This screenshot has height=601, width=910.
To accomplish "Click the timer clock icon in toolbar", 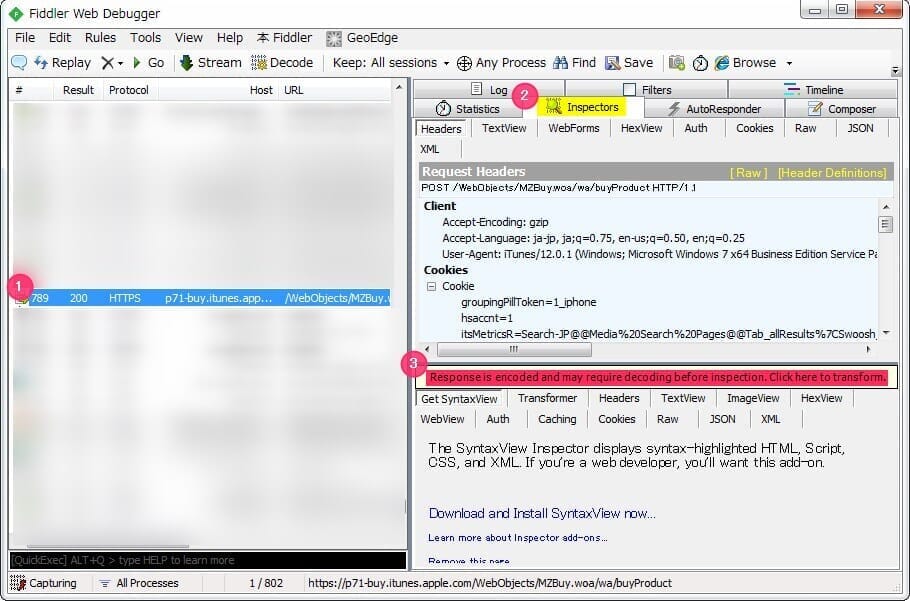I will 700,63.
